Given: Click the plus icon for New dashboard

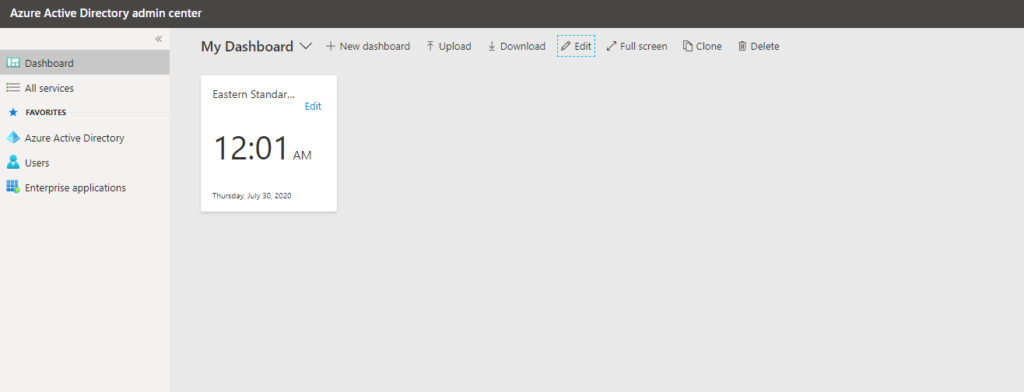Looking at the screenshot, I should 330,46.
